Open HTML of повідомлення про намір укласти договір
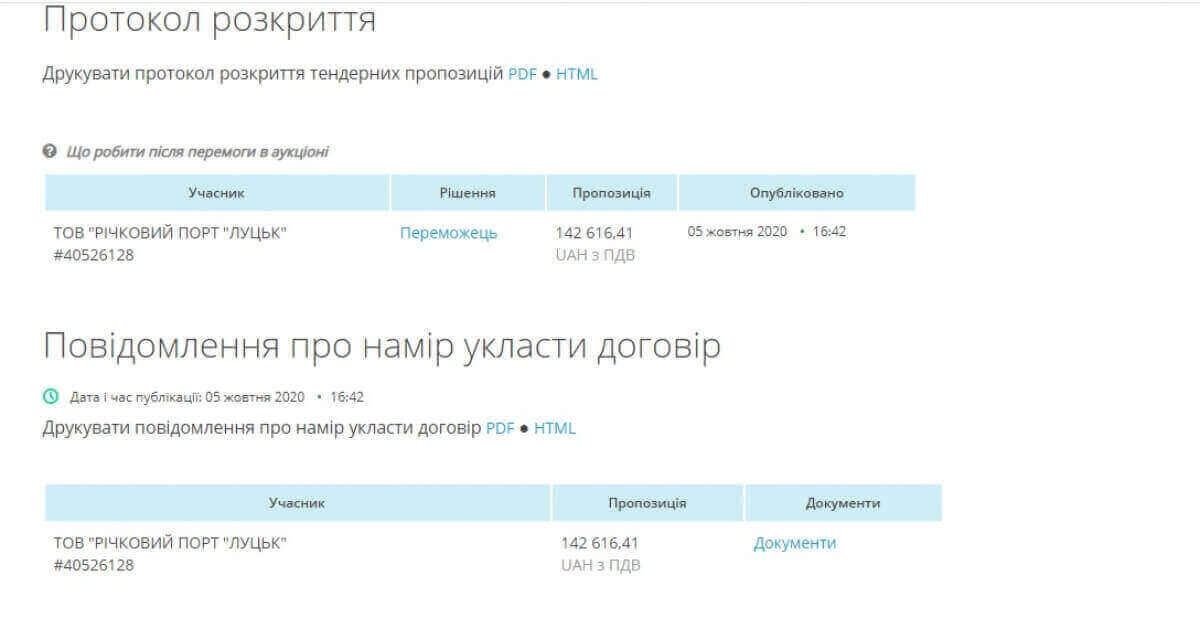Viewport: 1200px width, 618px height. 555,428
